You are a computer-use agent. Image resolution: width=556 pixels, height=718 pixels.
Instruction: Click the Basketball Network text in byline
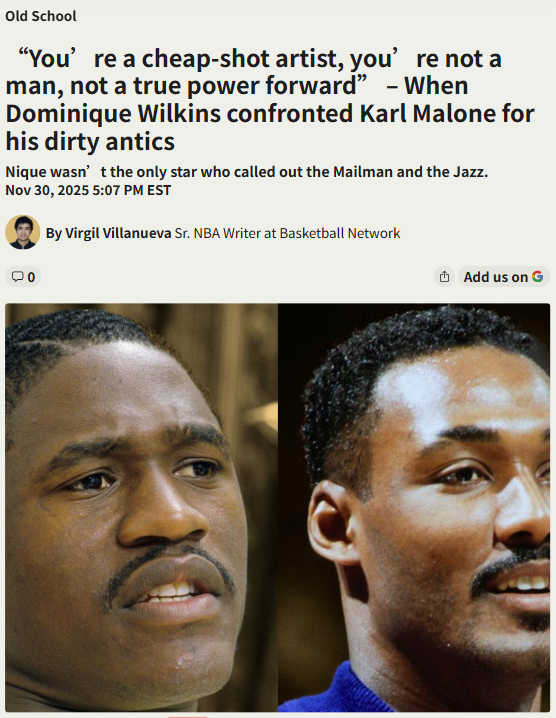340,233
